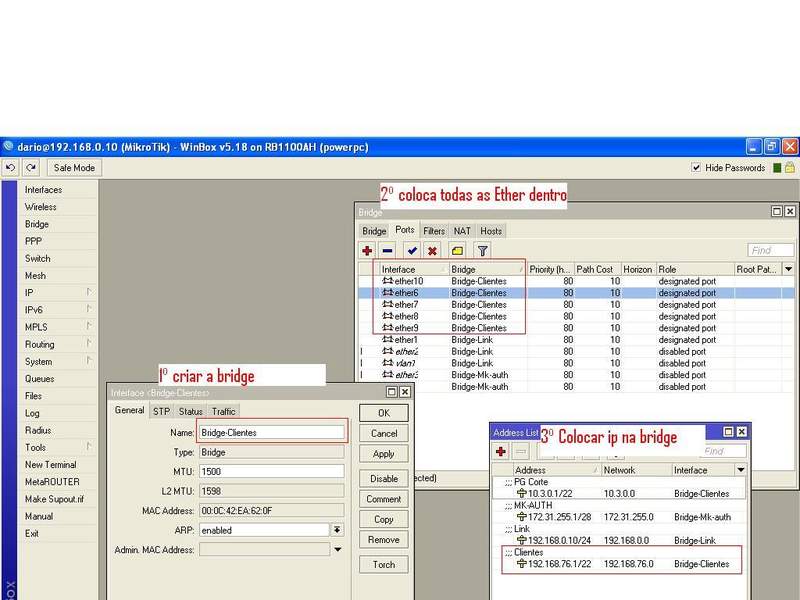The width and height of the screenshot is (800, 600).
Task: Open the Status tab in interface dialog
Action: tap(190, 411)
